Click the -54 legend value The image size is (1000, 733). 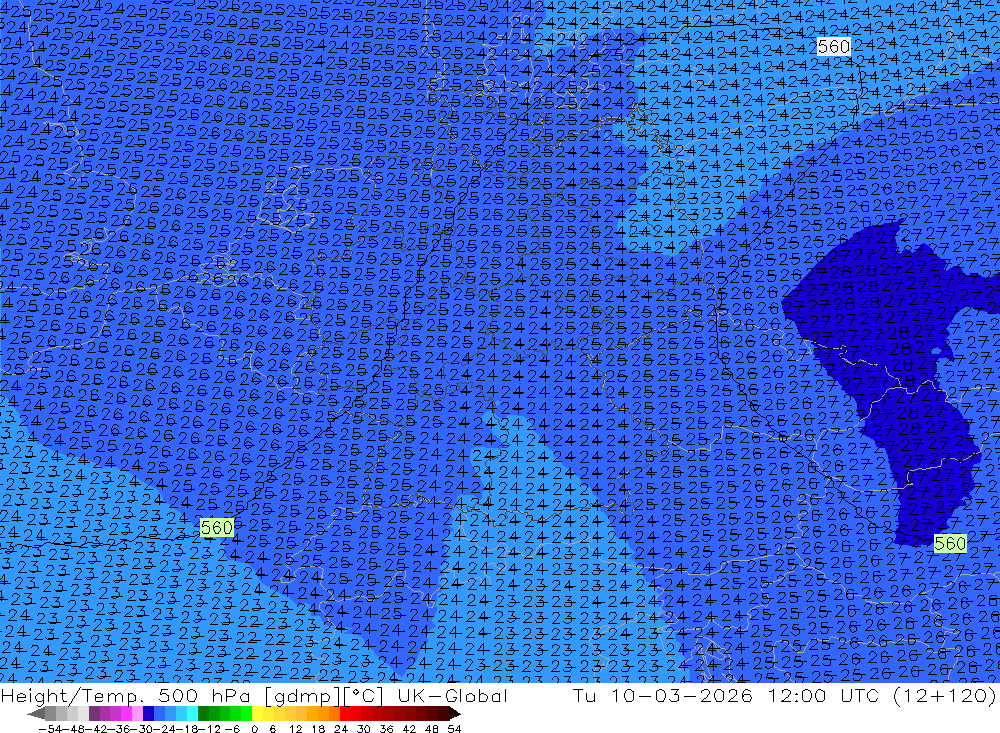tap(50, 729)
